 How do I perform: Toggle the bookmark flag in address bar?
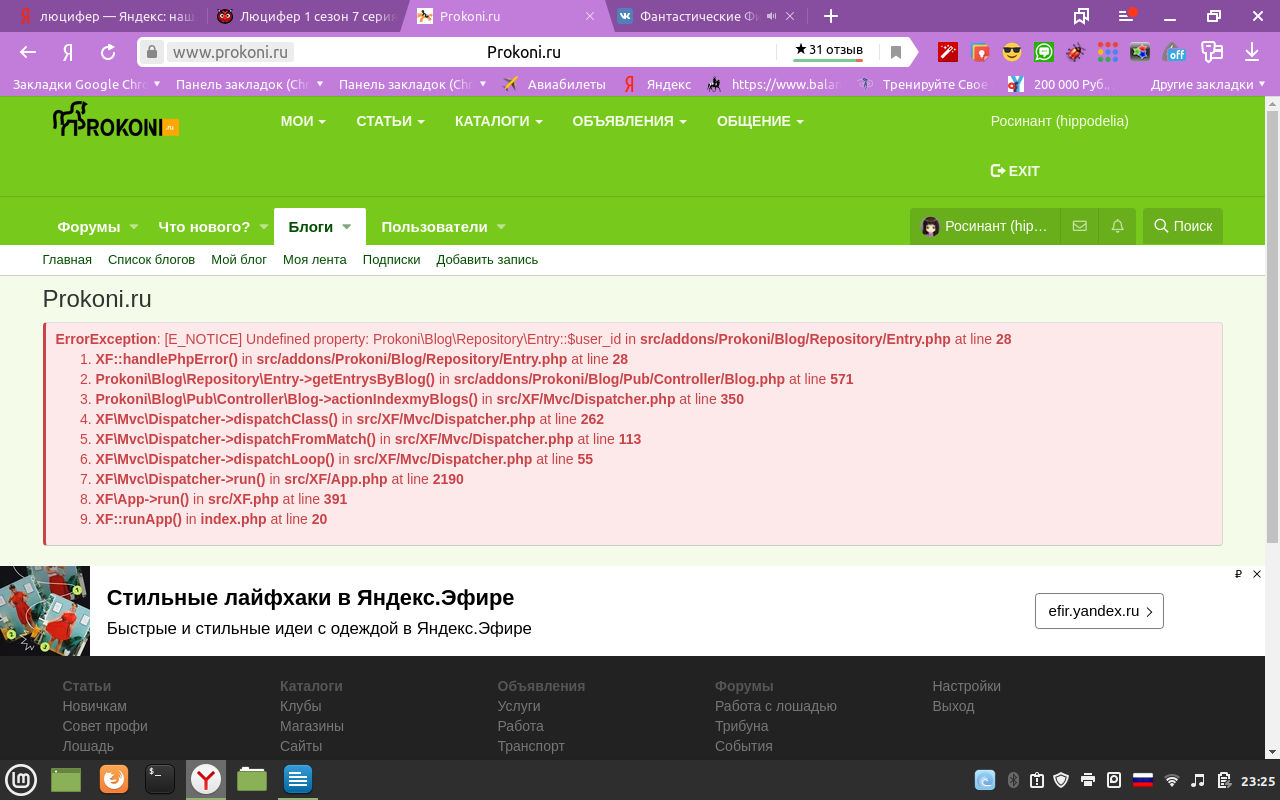pyautogui.click(x=895, y=50)
